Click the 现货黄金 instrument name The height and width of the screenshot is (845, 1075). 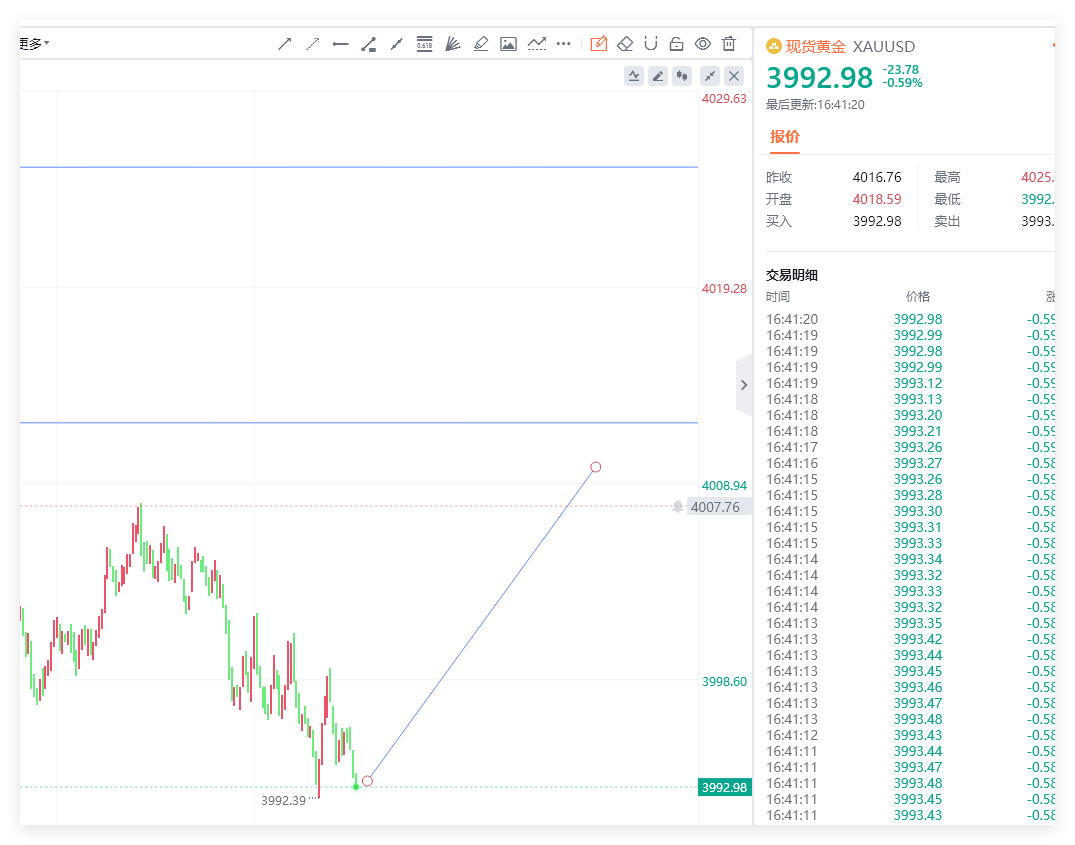point(815,47)
